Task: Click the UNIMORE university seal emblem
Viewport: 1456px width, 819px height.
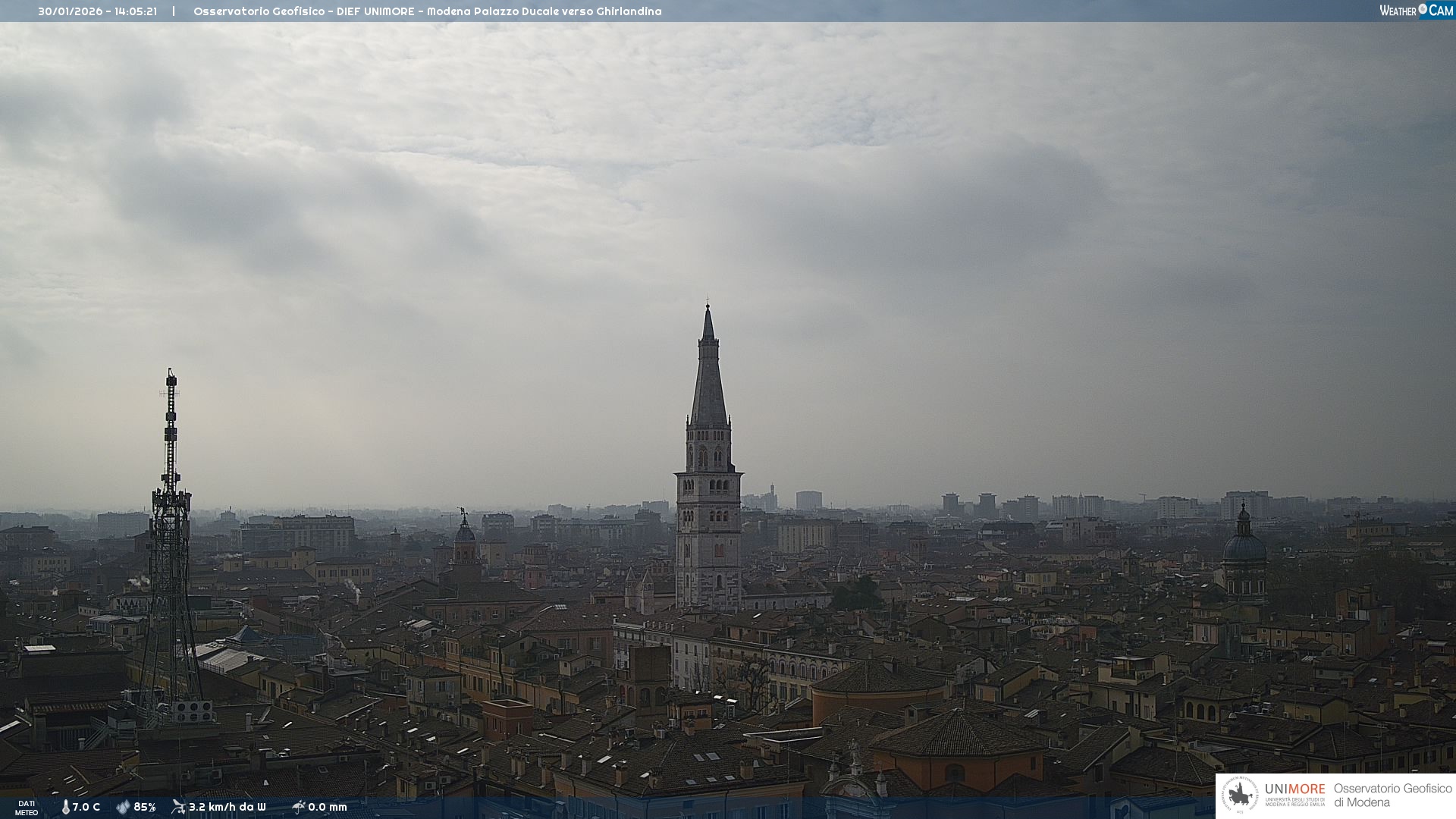Action: point(1240,795)
